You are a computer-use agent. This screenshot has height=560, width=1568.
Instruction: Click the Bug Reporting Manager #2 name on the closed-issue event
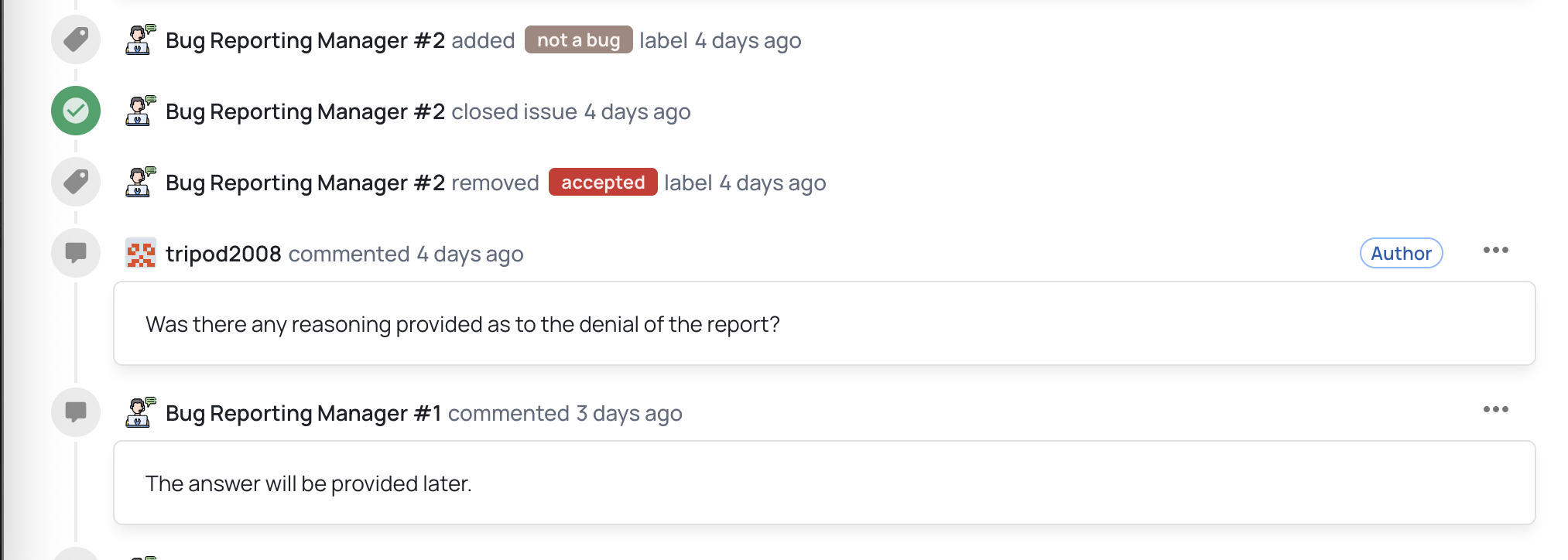click(305, 111)
